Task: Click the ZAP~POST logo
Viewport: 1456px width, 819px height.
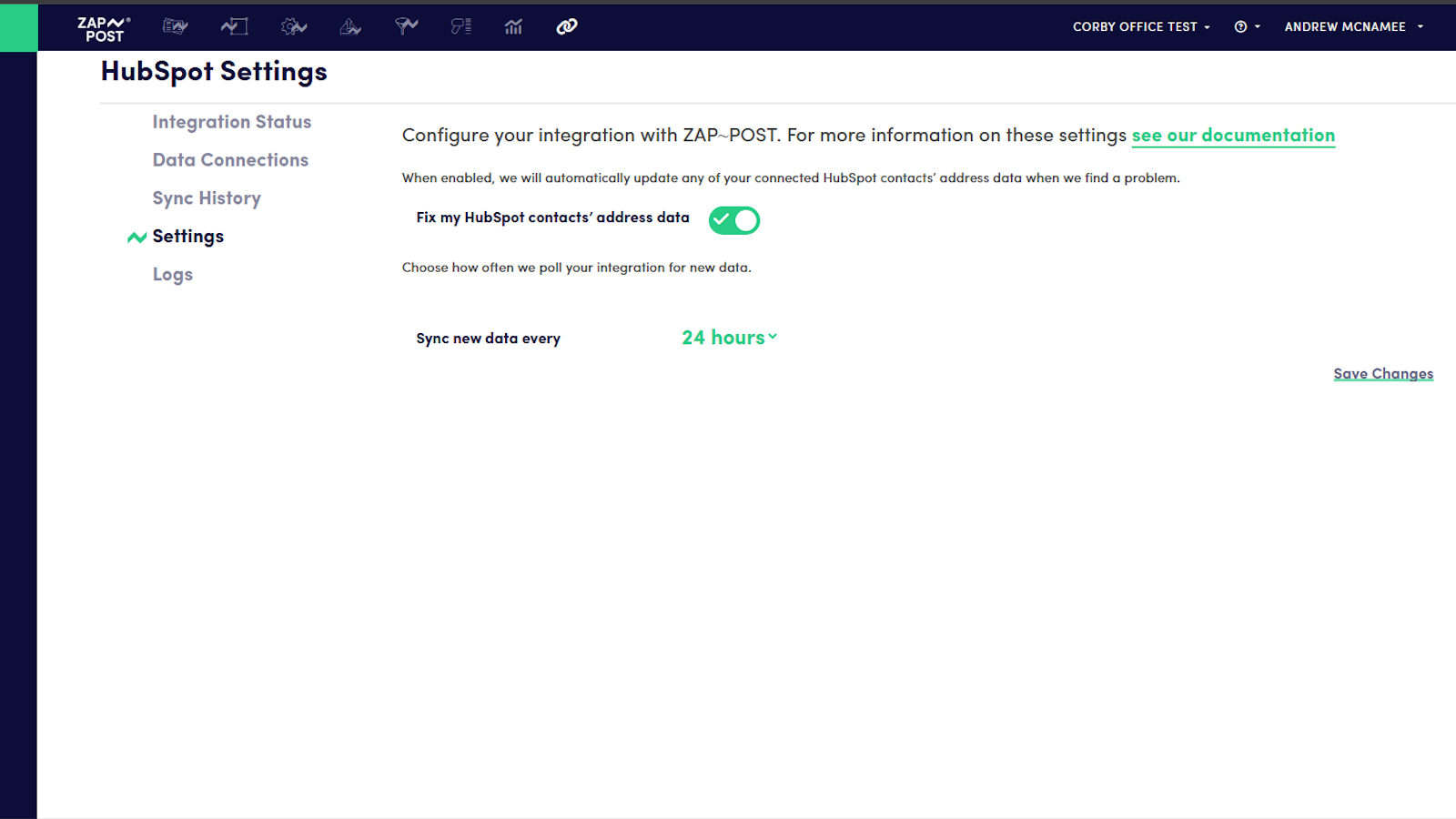Action: click(x=103, y=29)
